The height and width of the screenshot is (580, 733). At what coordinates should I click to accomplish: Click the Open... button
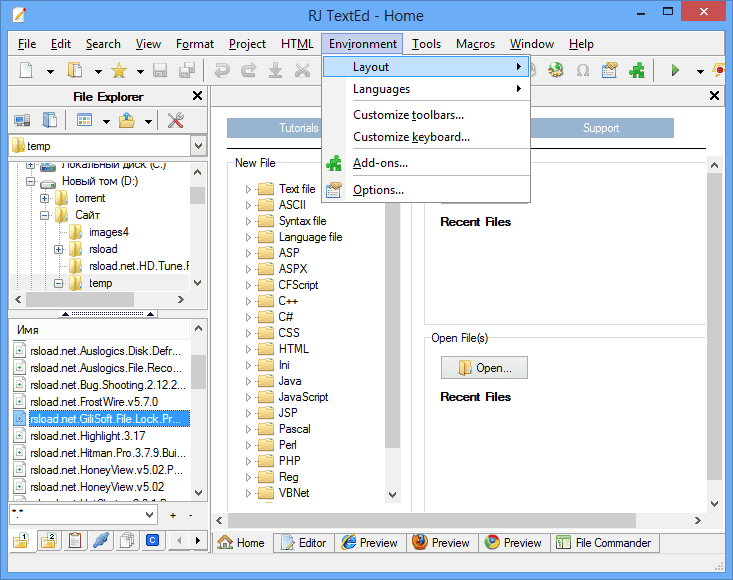[484, 368]
